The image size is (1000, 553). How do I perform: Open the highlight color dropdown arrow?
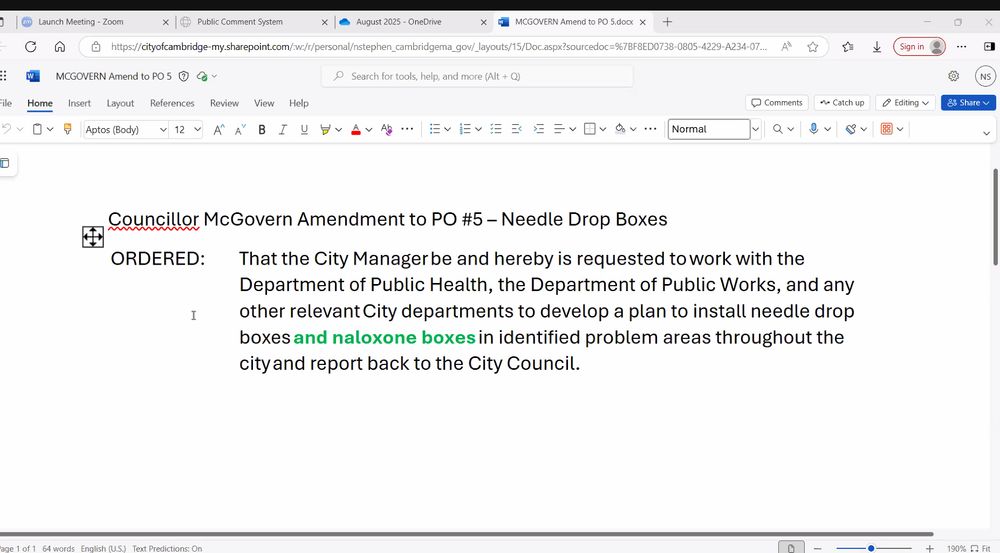pyautogui.click(x=339, y=129)
